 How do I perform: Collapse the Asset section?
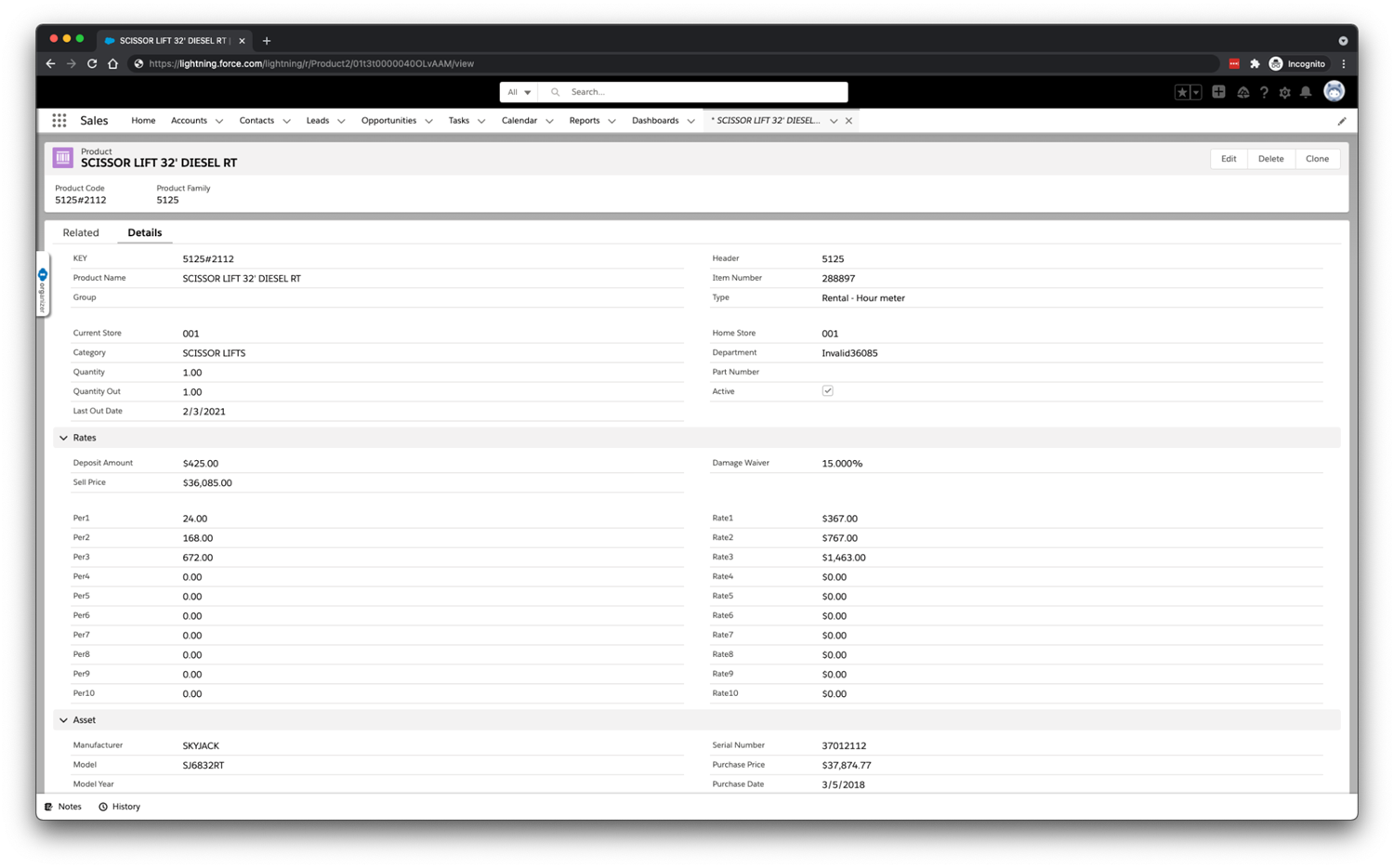64,720
